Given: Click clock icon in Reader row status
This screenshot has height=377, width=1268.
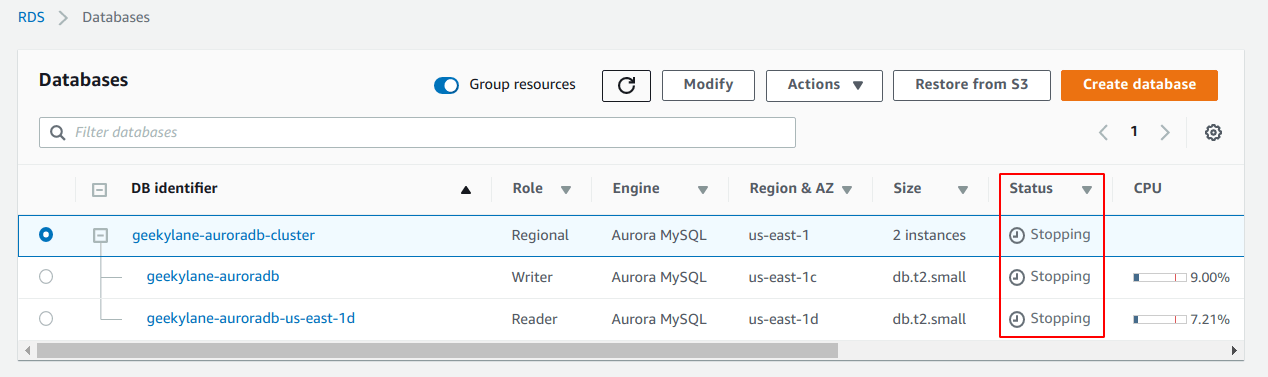Looking at the screenshot, I should tap(1016, 319).
